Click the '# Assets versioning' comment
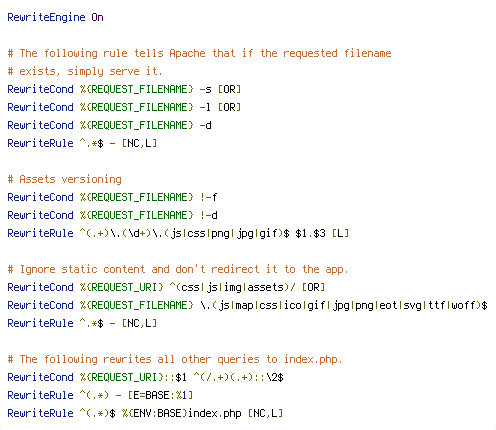 [65, 179]
